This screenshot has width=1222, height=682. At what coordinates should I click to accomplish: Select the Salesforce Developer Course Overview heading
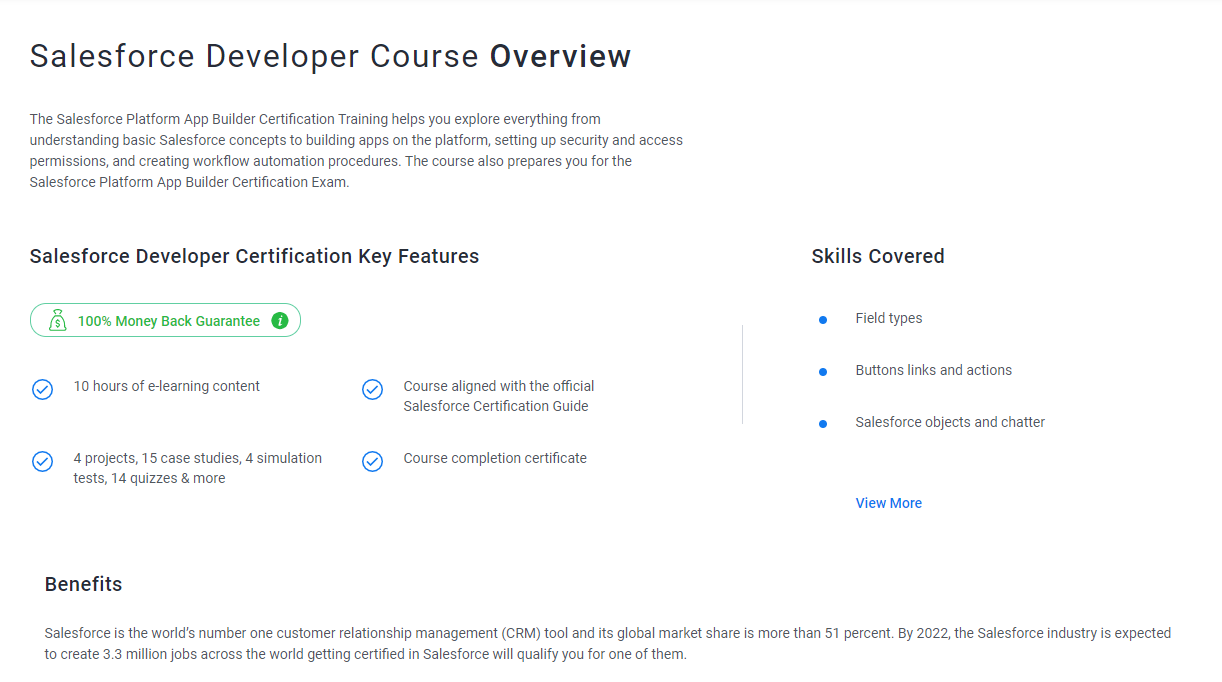330,56
